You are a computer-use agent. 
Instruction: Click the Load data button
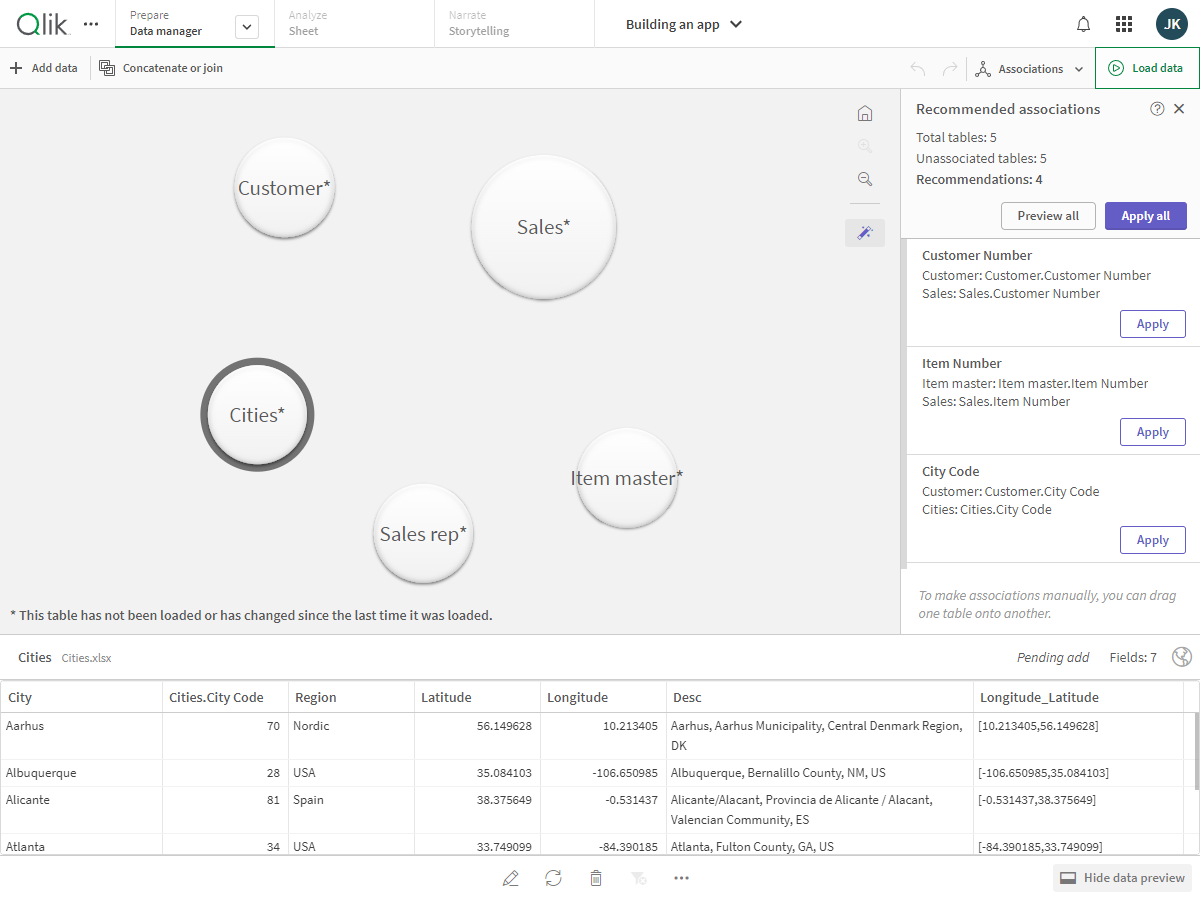pyautogui.click(x=1147, y=68)
